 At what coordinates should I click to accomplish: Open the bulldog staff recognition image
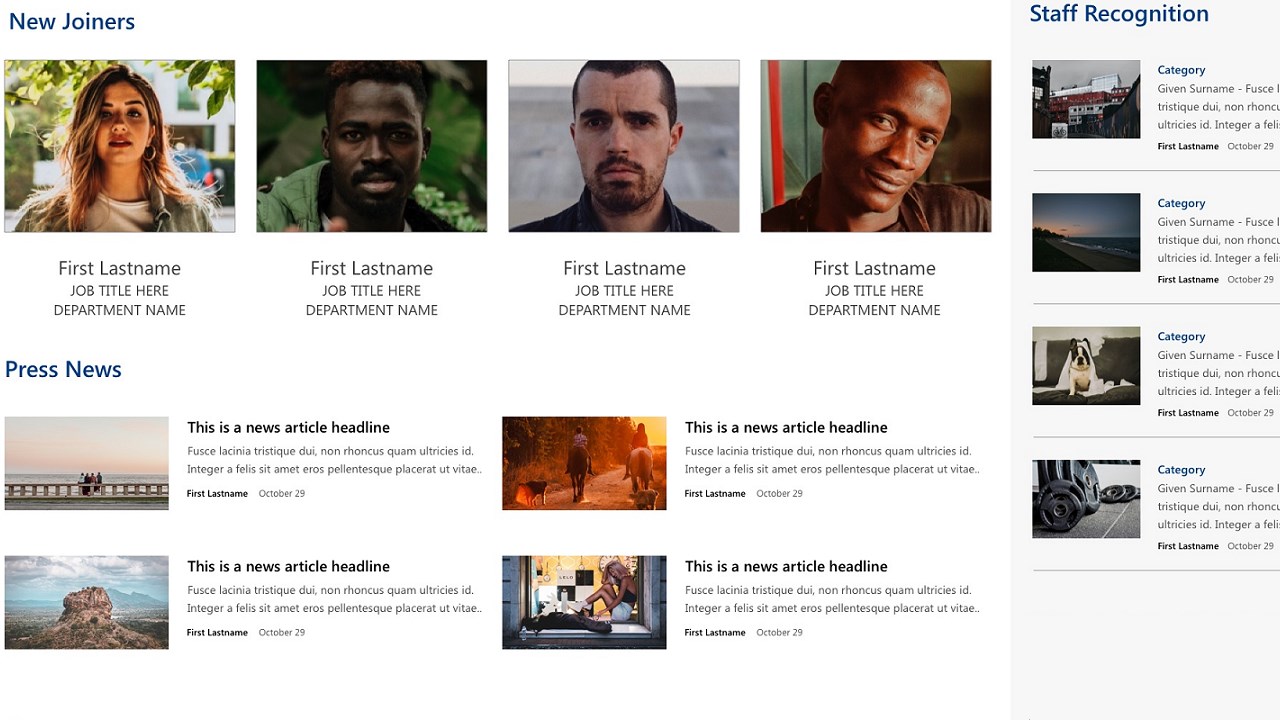[x=1086, y=365]
